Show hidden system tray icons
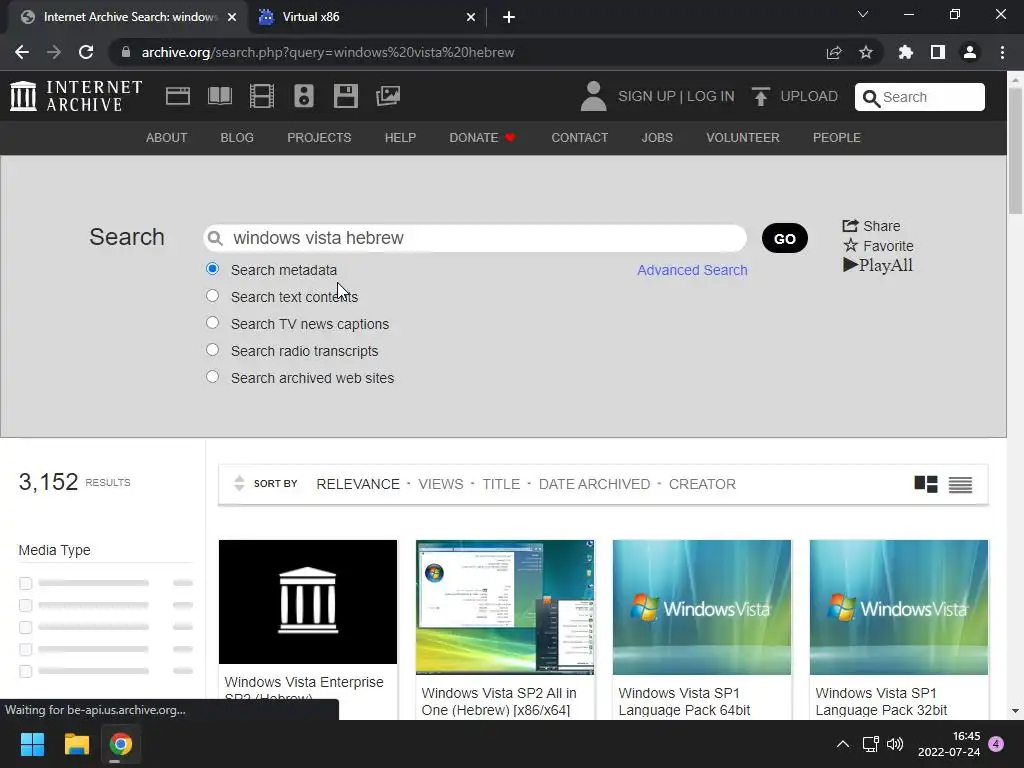The width and height of the screenshot is (1024, 768). click(x=843, y=744)
